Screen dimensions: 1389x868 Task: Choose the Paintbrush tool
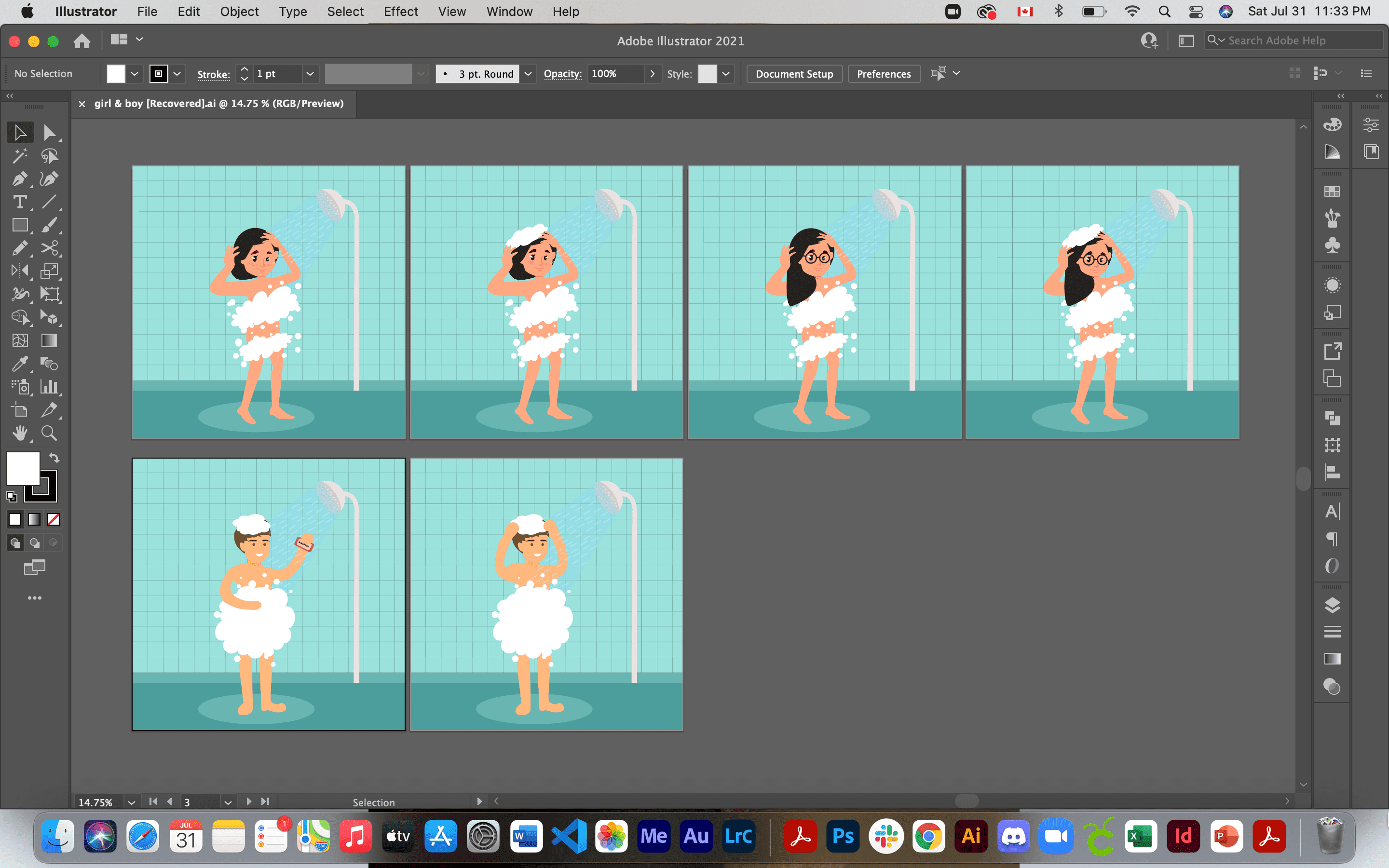49,225
